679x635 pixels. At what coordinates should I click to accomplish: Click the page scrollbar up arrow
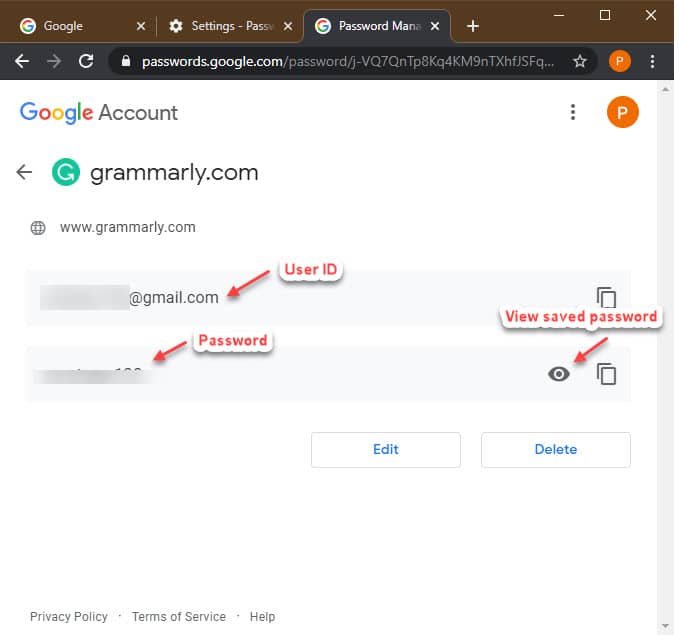(665, 90)
